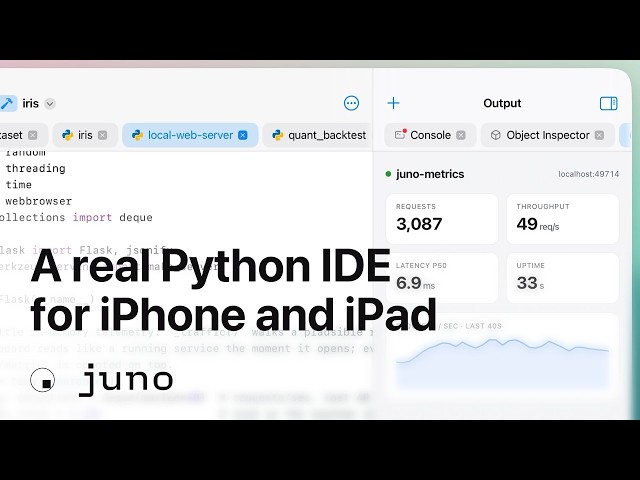Close the iris editor tab

pos(102,135)
